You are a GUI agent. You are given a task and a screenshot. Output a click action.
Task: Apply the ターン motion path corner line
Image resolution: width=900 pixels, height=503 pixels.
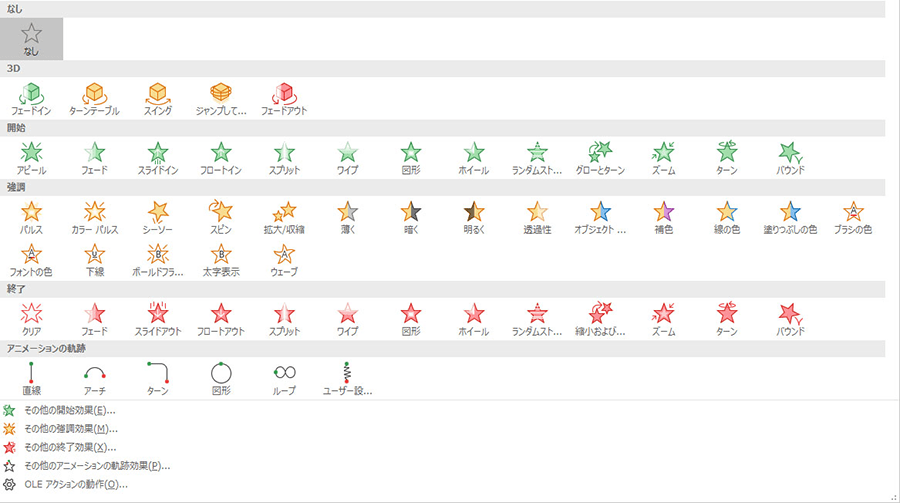pyautogui.click(x=158, y=378)
